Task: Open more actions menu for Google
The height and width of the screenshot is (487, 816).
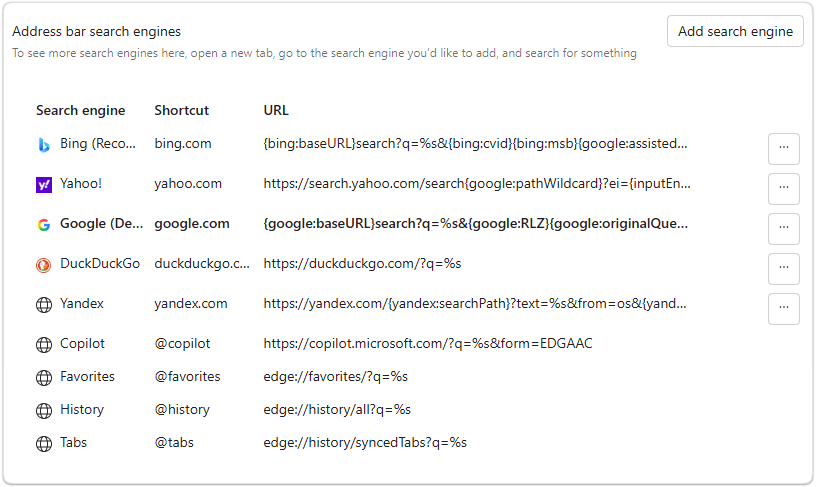Action: point(784,229)
